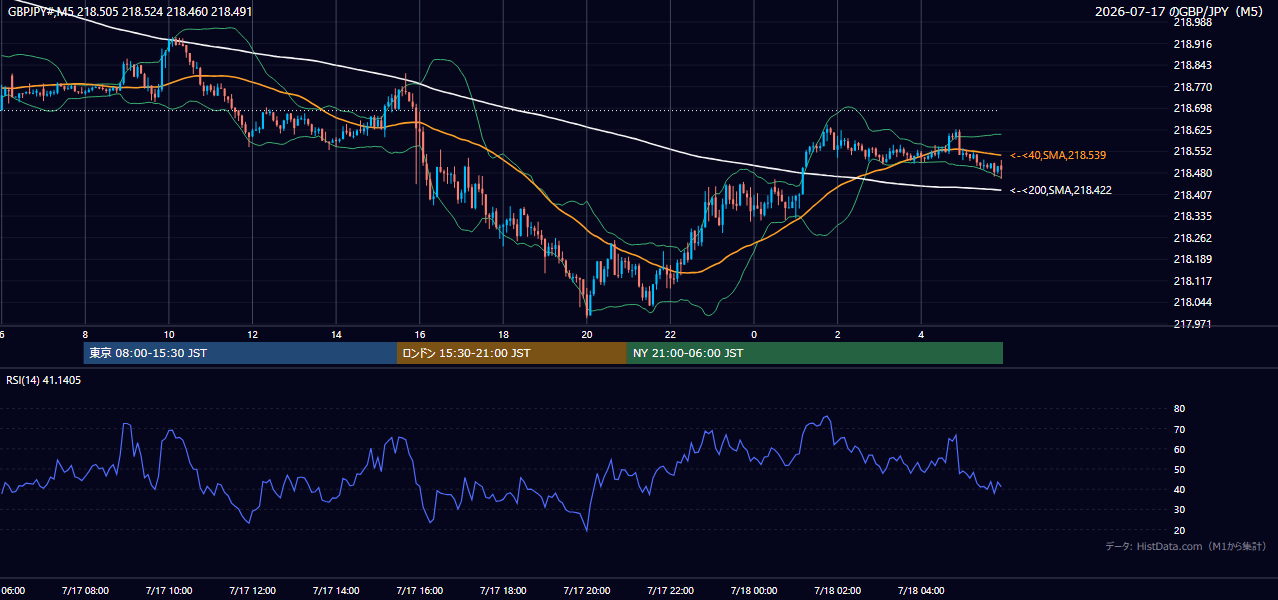Click hour tick 12 under the price chart
1278x600 pixels.
pos(253,335)
